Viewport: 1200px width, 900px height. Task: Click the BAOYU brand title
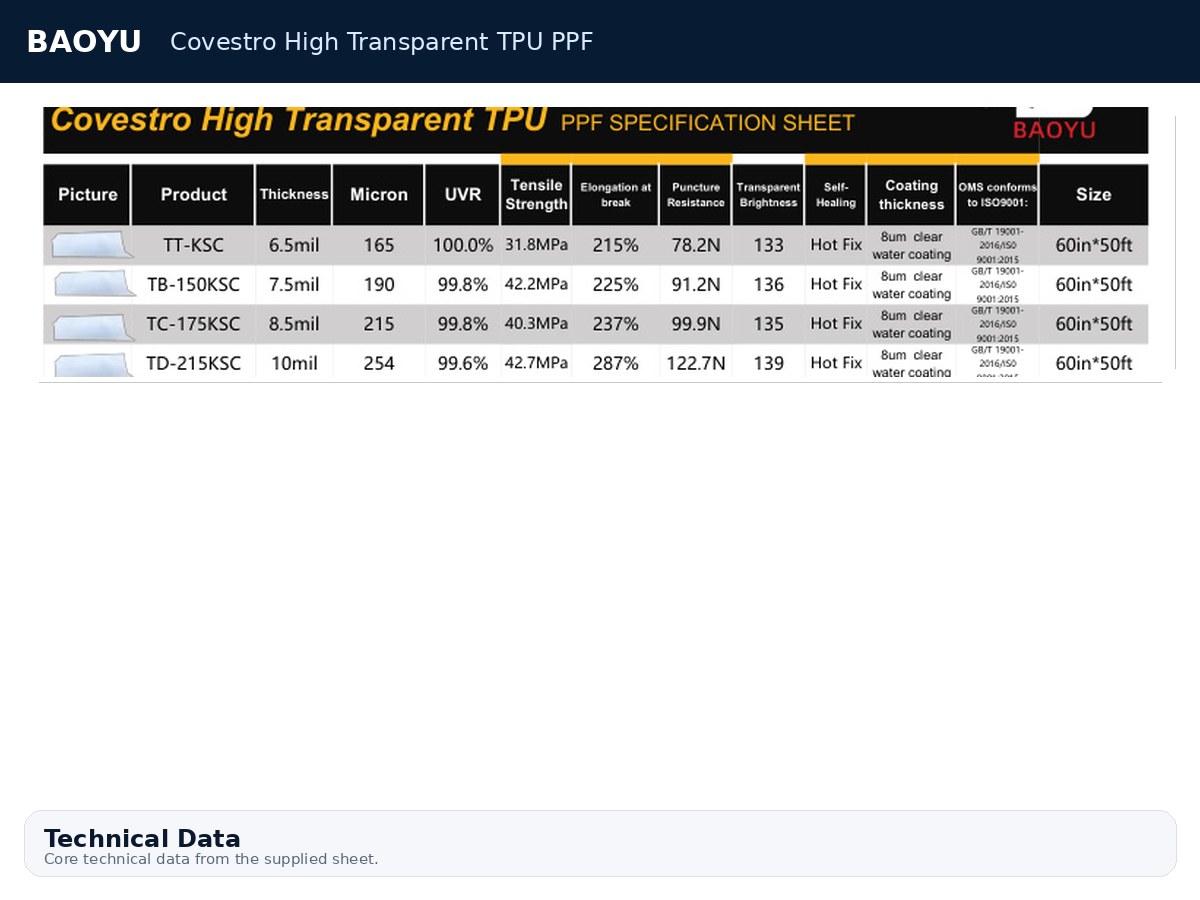click(83, 42)
